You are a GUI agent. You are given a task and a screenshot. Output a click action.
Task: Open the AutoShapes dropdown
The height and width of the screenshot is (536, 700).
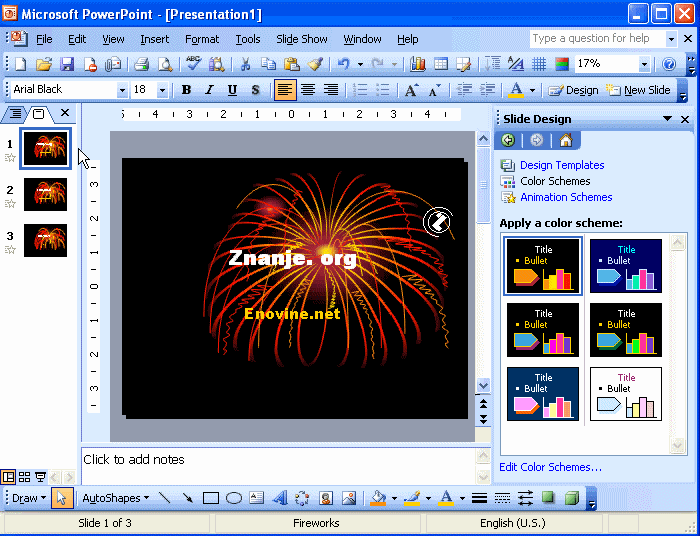pyautogui.click(x=116, y=498)
